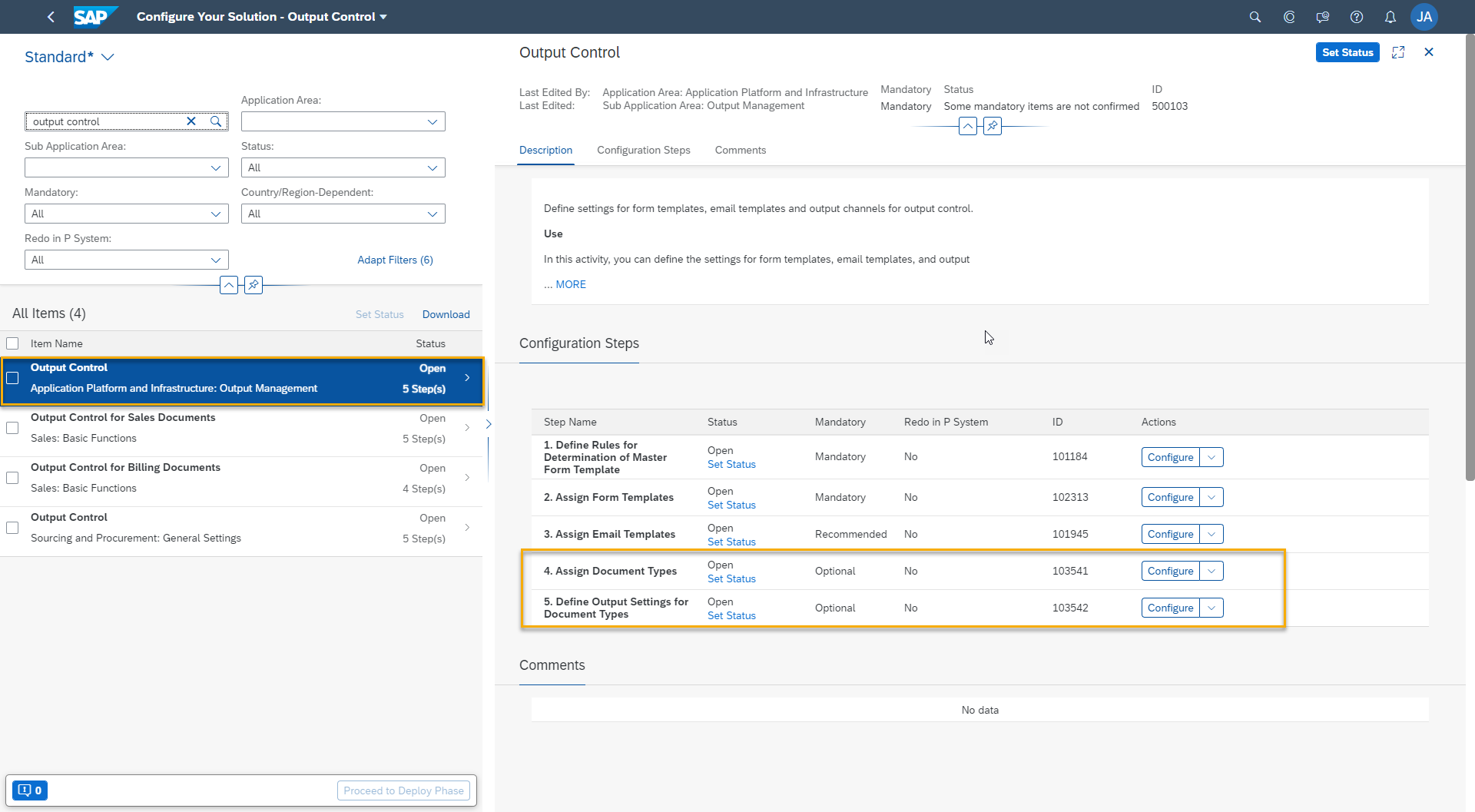Open Configure dropdown arrow for Assign Document Types

pos(1211,571)
